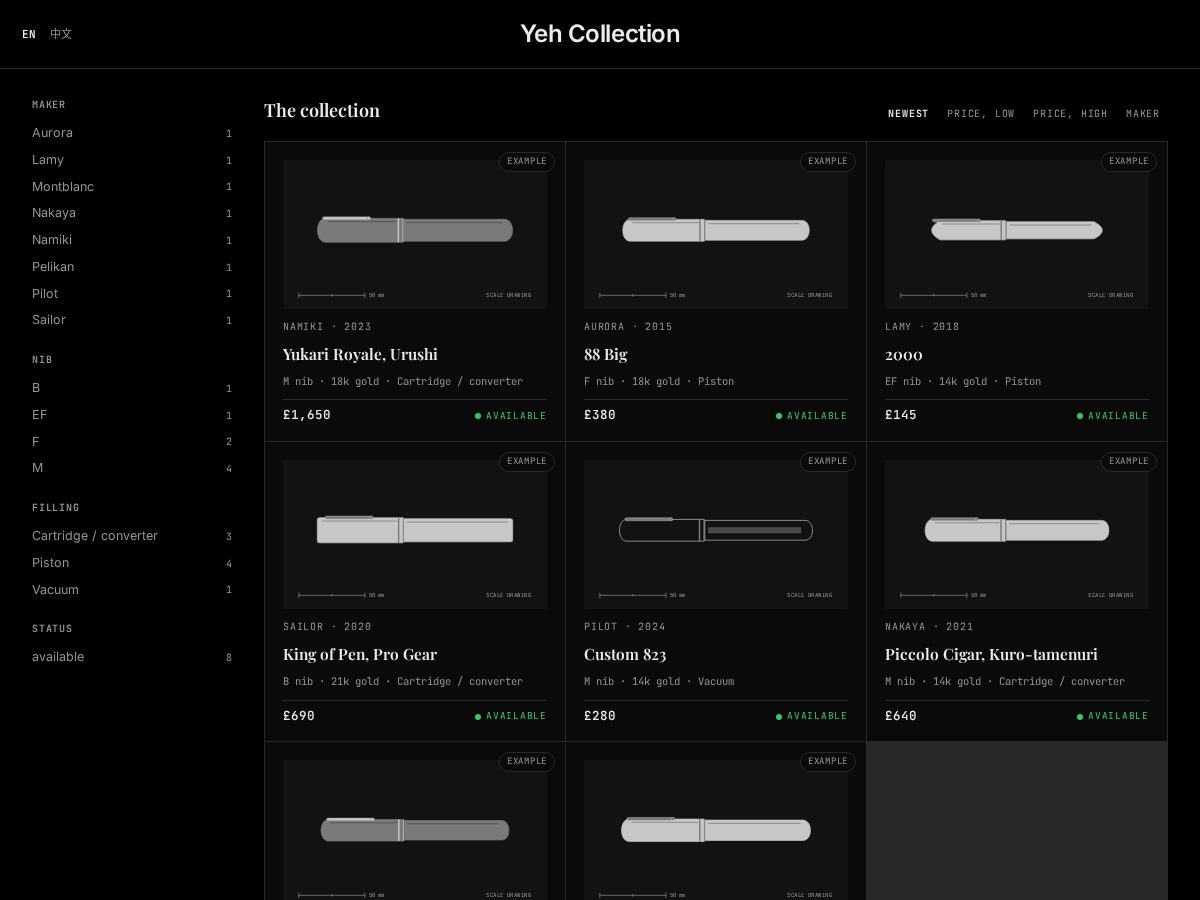Filter by available status
1200x900 pixels.
(132, 657)
